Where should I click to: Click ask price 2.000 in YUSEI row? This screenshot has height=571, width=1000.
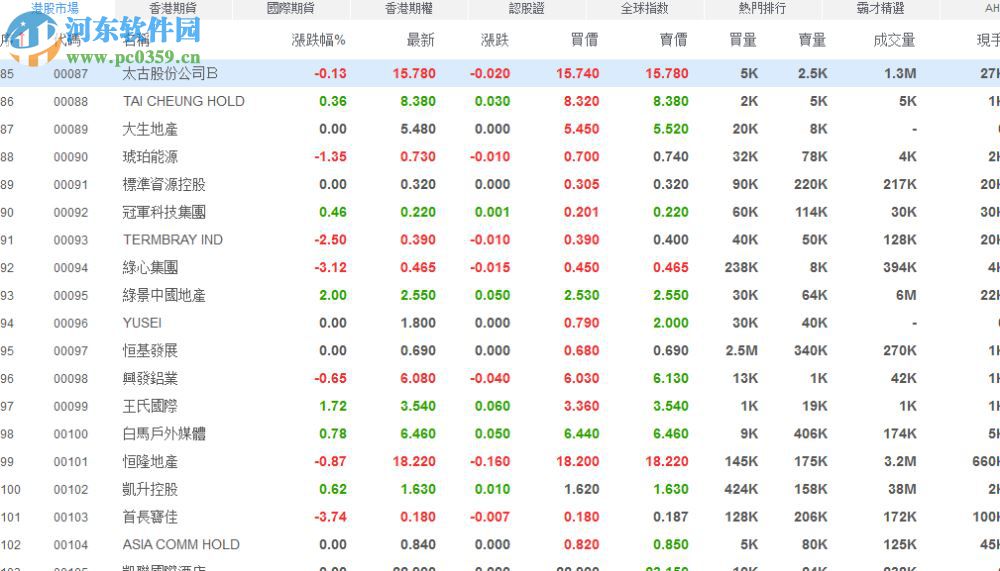pos(670,323)
